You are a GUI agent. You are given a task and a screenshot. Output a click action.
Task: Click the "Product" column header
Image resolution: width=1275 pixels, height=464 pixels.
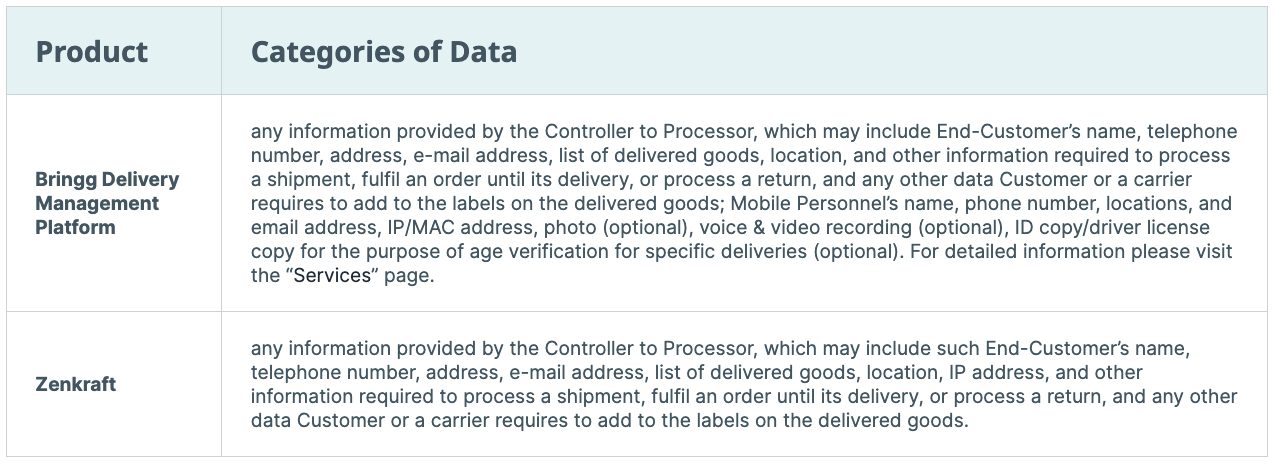coord(92,52)
